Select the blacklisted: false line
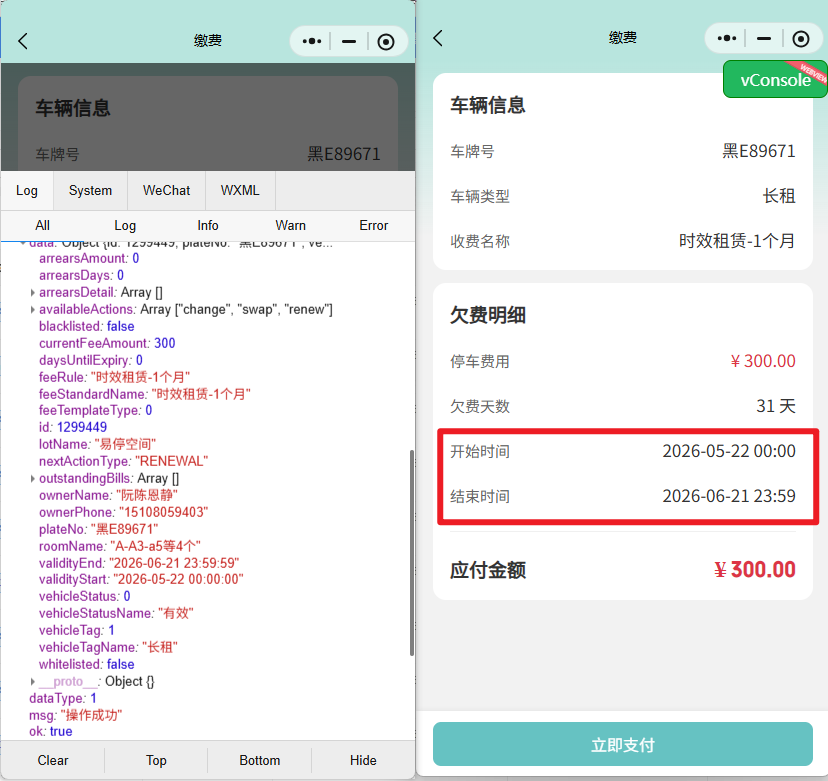 pyautogui.click(x=87, y=326)
